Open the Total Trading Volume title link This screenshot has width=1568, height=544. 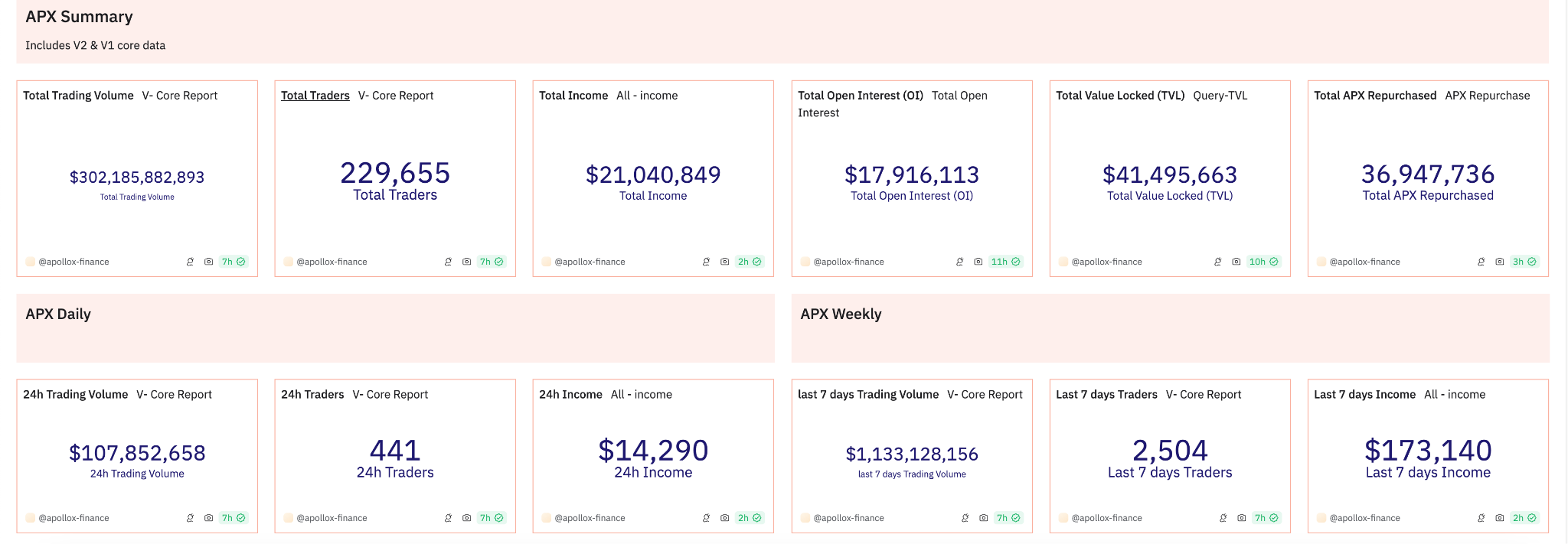[78, 96]
